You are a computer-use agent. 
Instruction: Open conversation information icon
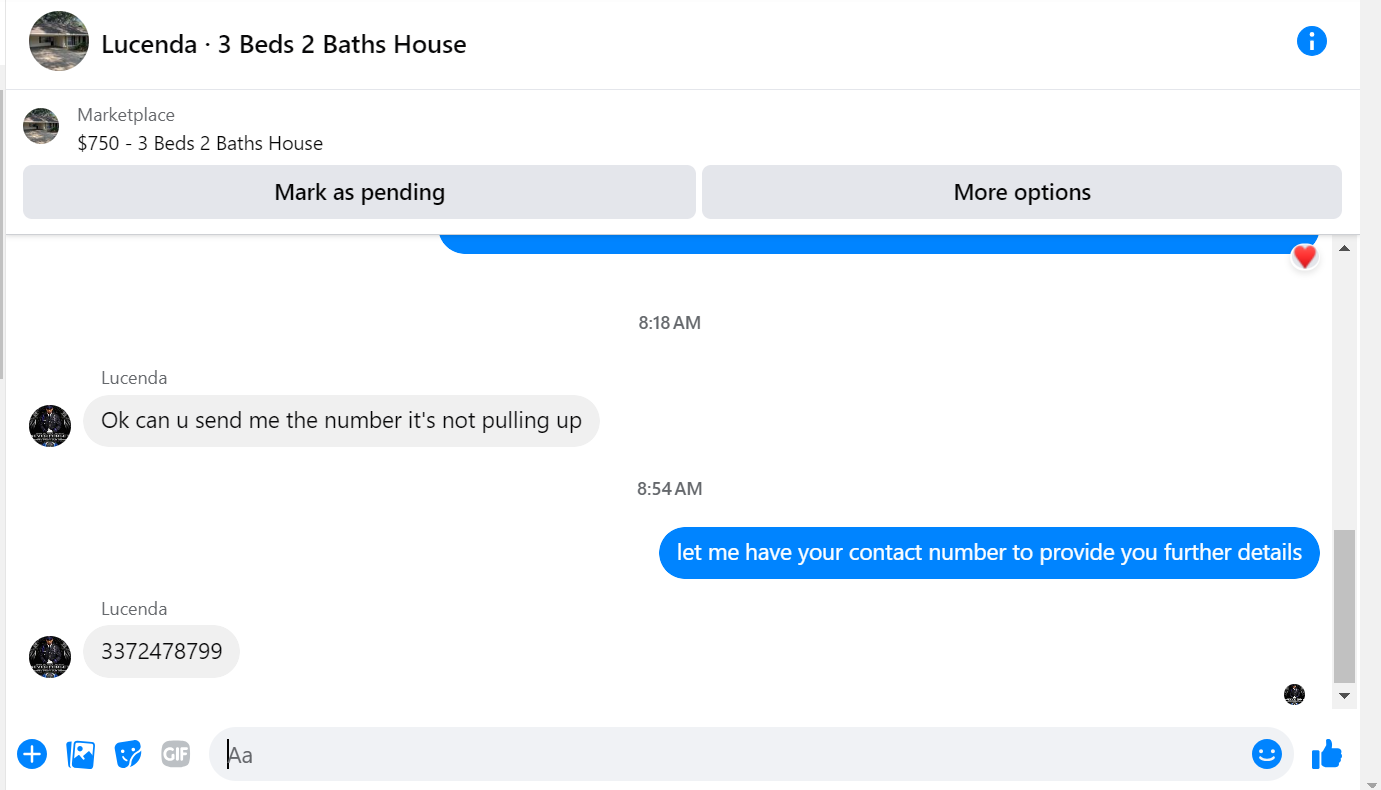click(1311, 41)
